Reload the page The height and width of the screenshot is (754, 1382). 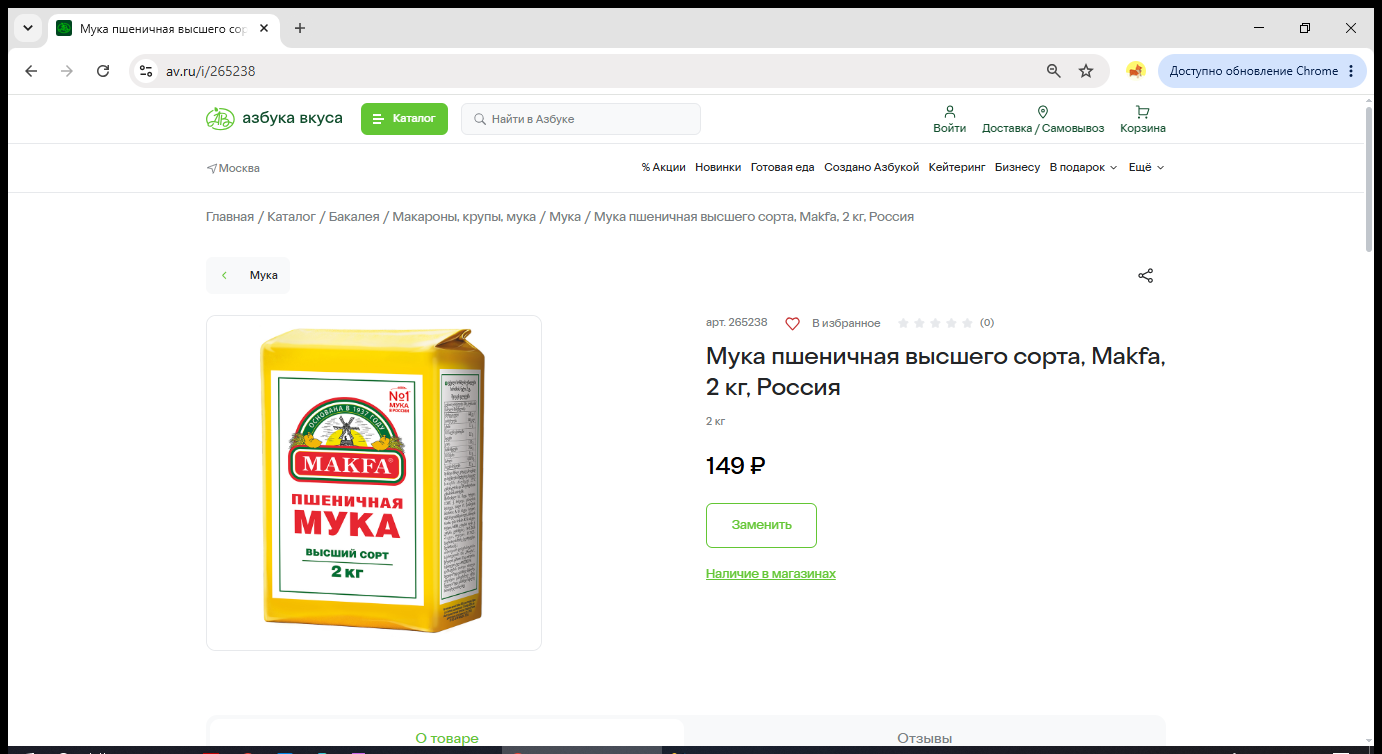(103, 71)
